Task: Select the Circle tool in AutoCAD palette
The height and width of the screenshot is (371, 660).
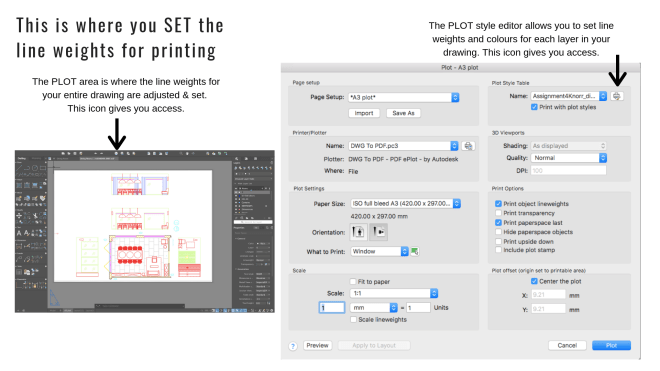Action: pos(35,168)
